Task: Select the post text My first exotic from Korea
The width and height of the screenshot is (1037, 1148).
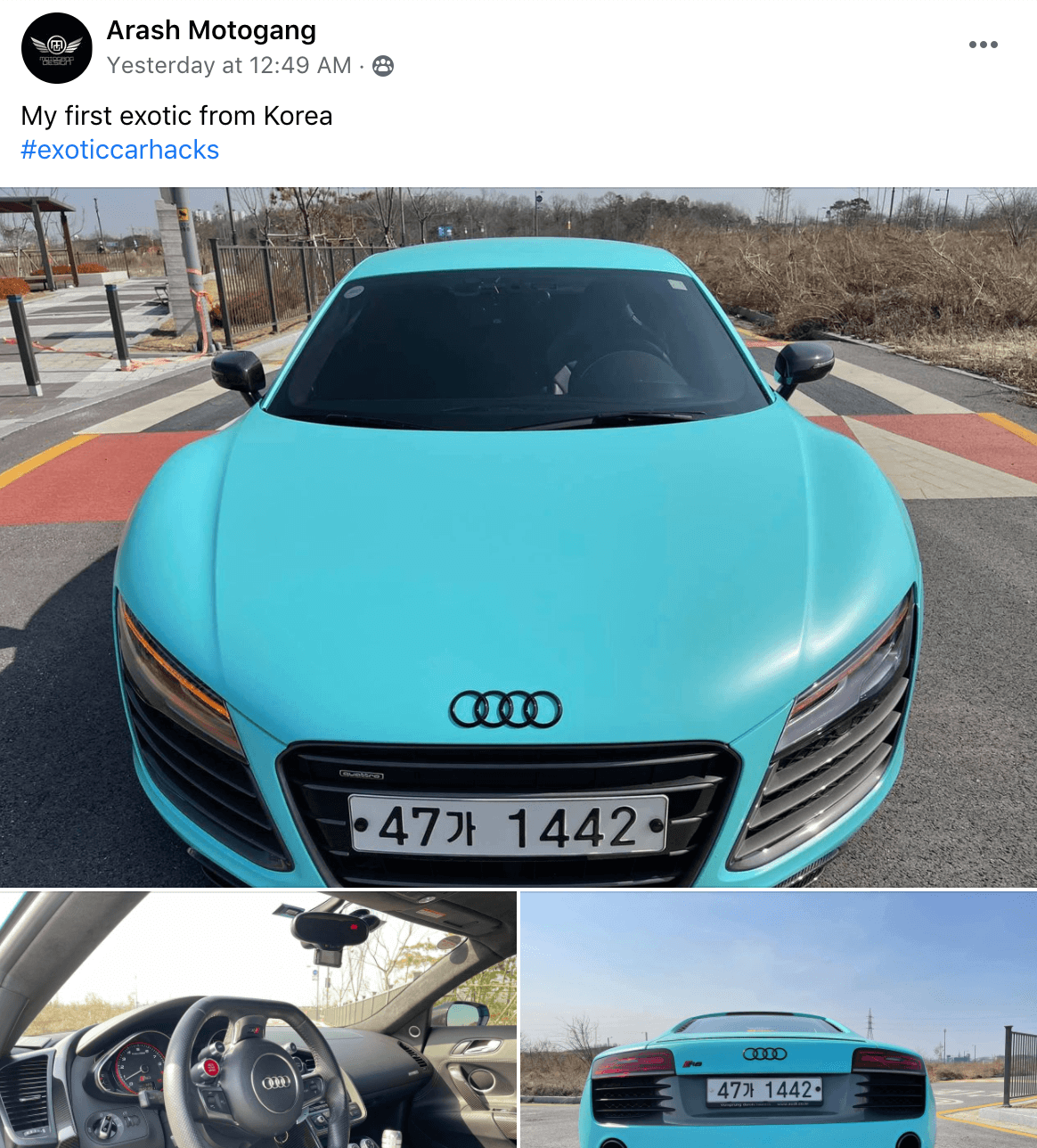Action: pos(176,116)
